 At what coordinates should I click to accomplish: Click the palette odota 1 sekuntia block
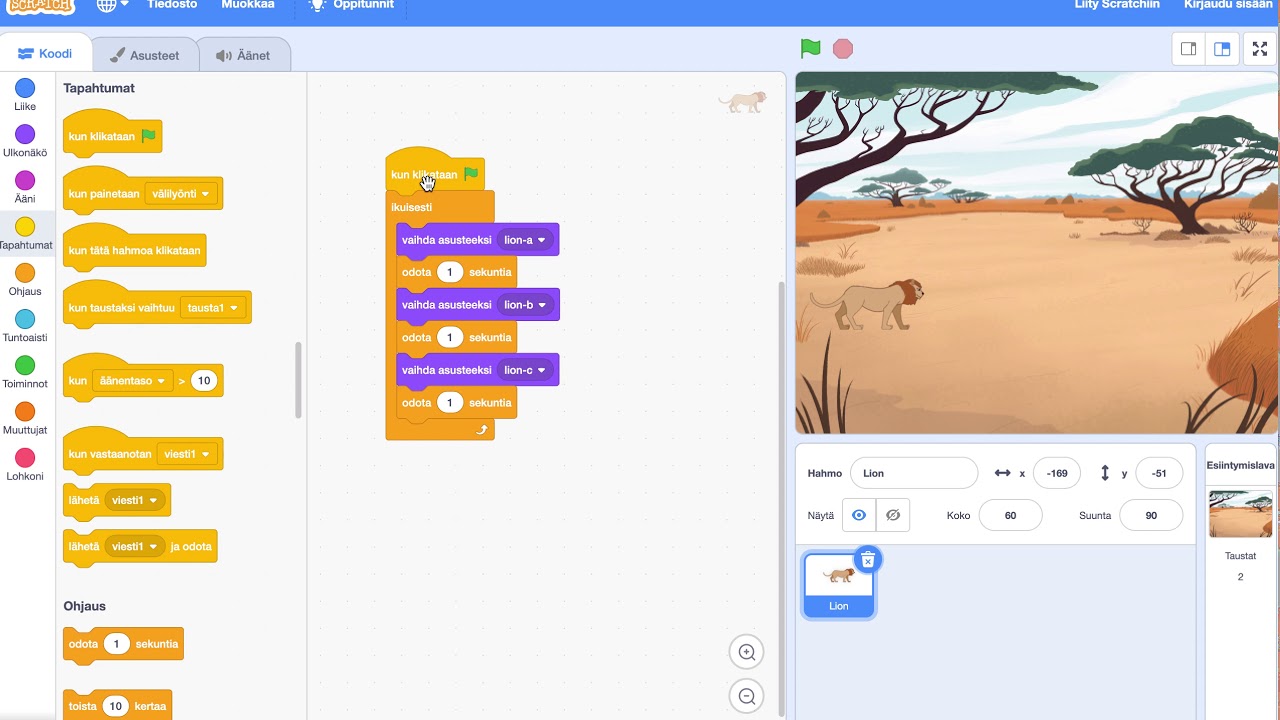[x=123, y=644]
